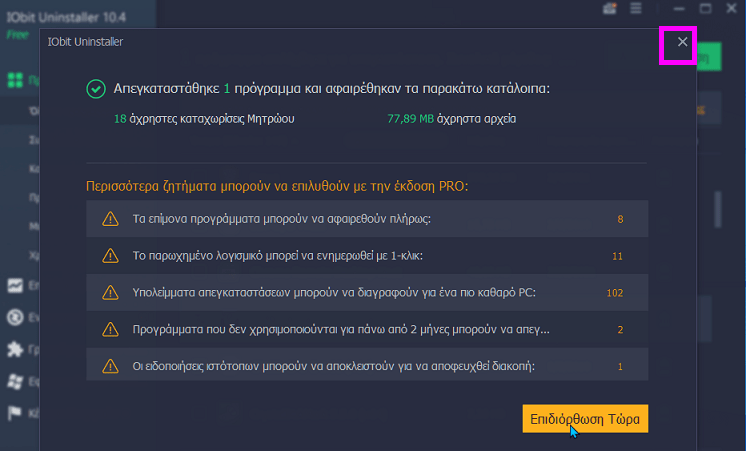
Task: Close the main IObit Uninstaller 10.4 window
Action: coord(732,8)
